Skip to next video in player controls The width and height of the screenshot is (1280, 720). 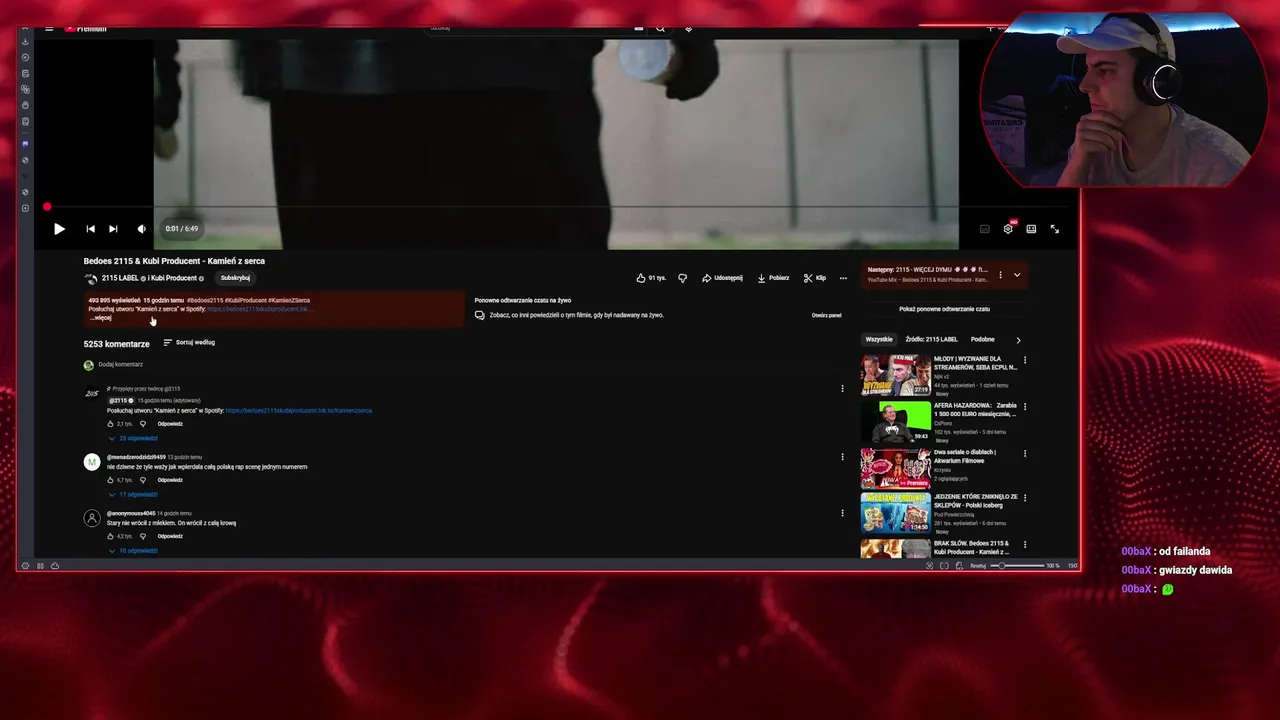point(113,229)
